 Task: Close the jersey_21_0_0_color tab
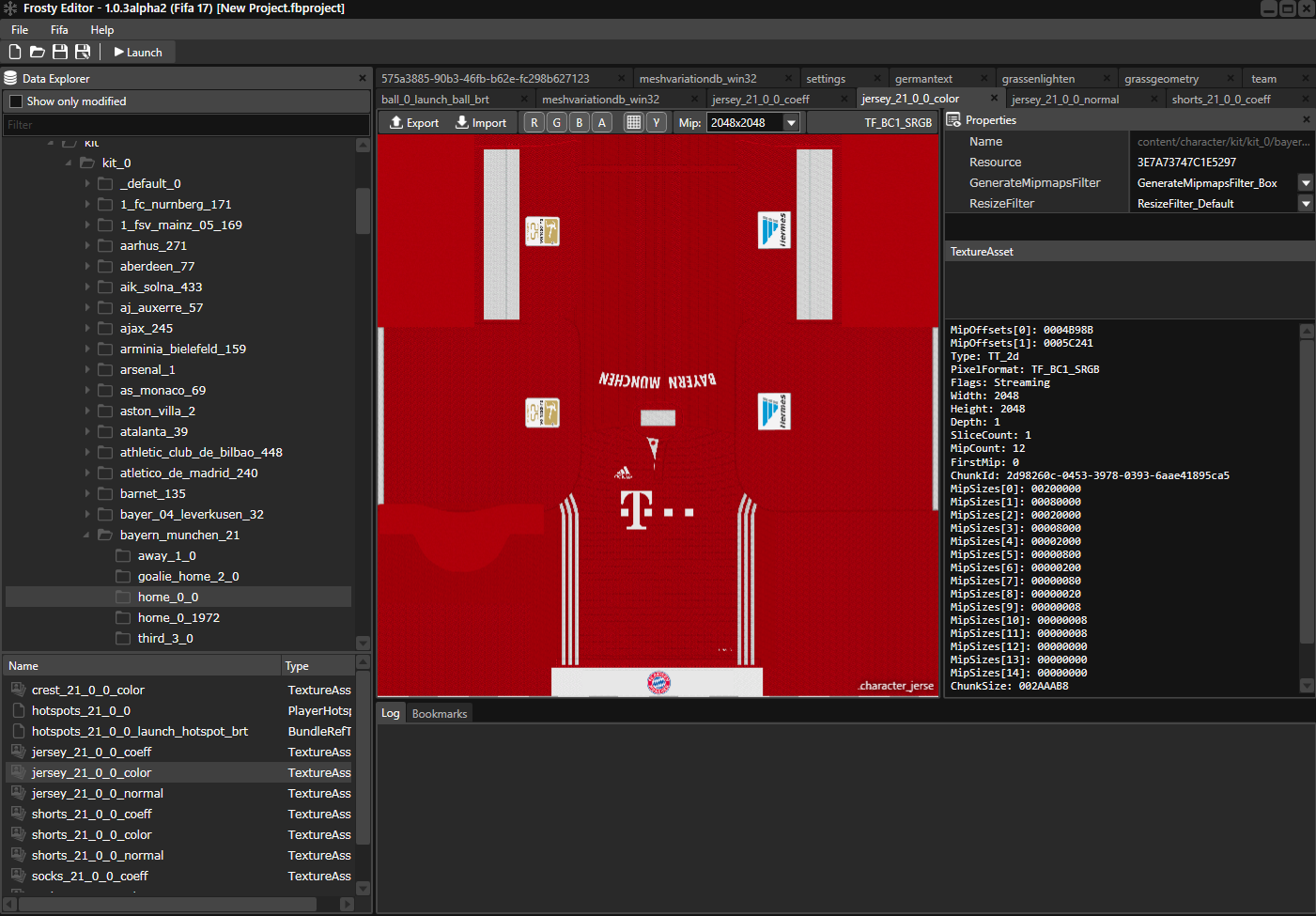point(994,98)
